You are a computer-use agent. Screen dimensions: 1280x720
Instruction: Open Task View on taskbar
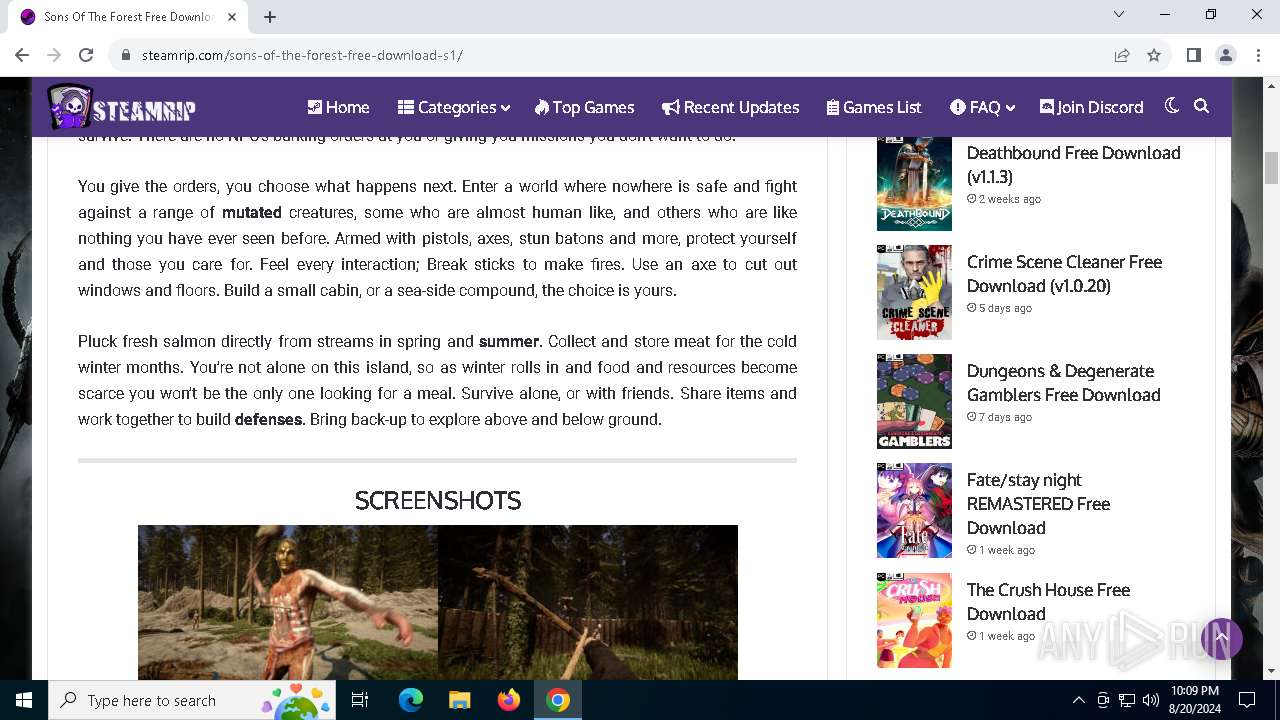coord(360,700)
